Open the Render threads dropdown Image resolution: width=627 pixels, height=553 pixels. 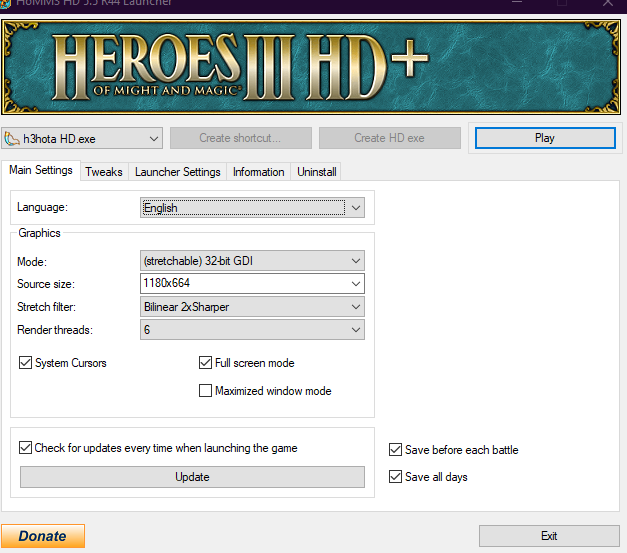(x=252, y=329)
